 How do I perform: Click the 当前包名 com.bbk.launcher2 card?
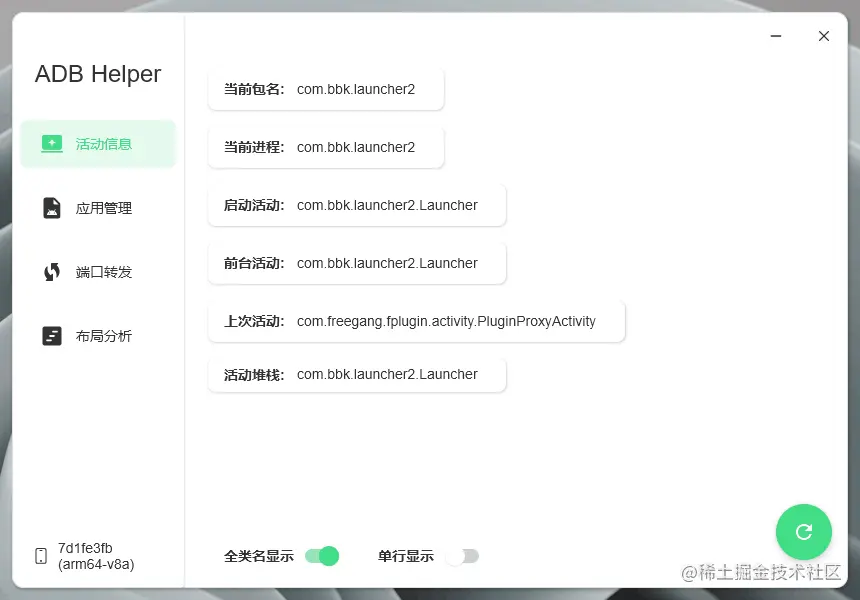(x=325, y=88)
